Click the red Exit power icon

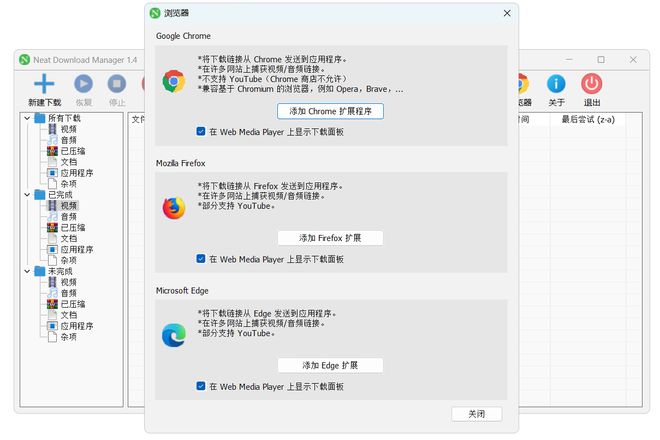click(x=591, y=84)
